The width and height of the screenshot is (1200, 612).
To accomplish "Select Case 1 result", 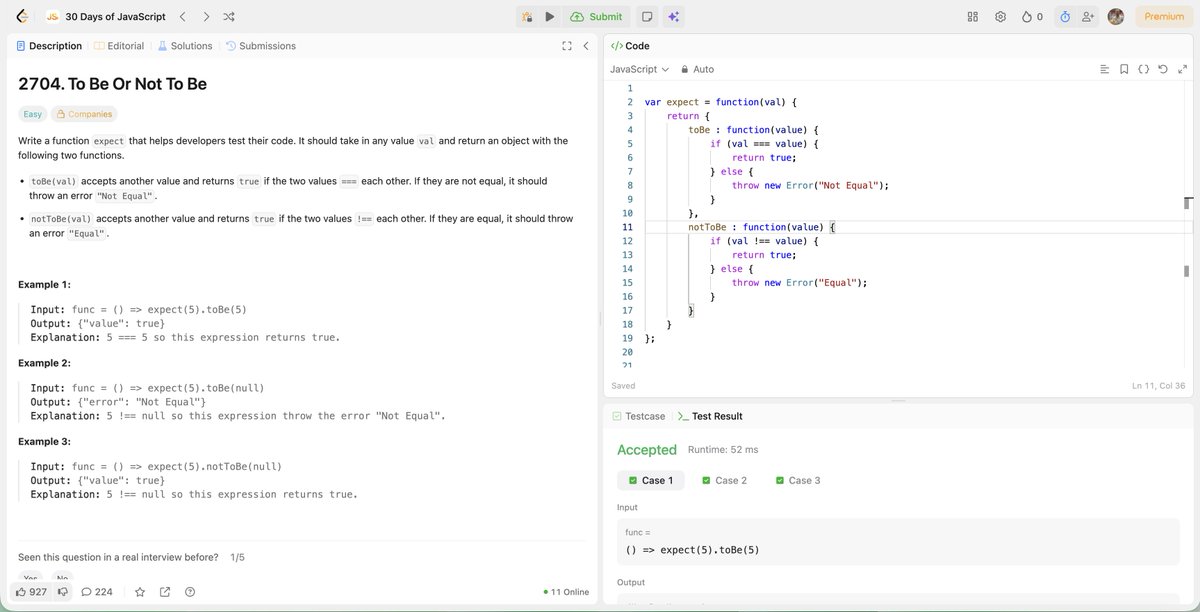I will point(651,480).
